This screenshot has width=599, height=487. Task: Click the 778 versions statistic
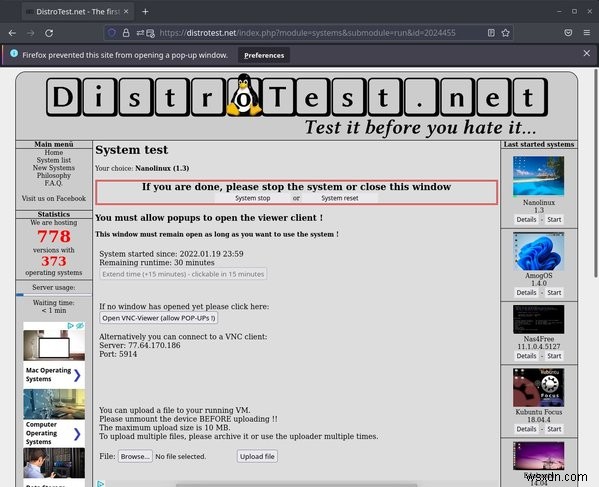pyautogui.click(x=54, y=236)
